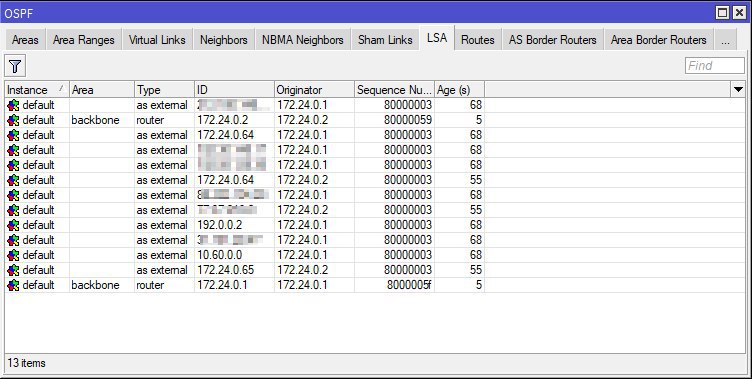The width and height of the screenshot is (752, 379).
Task: Sort by the Instance column header
Action: pos(37,90)
